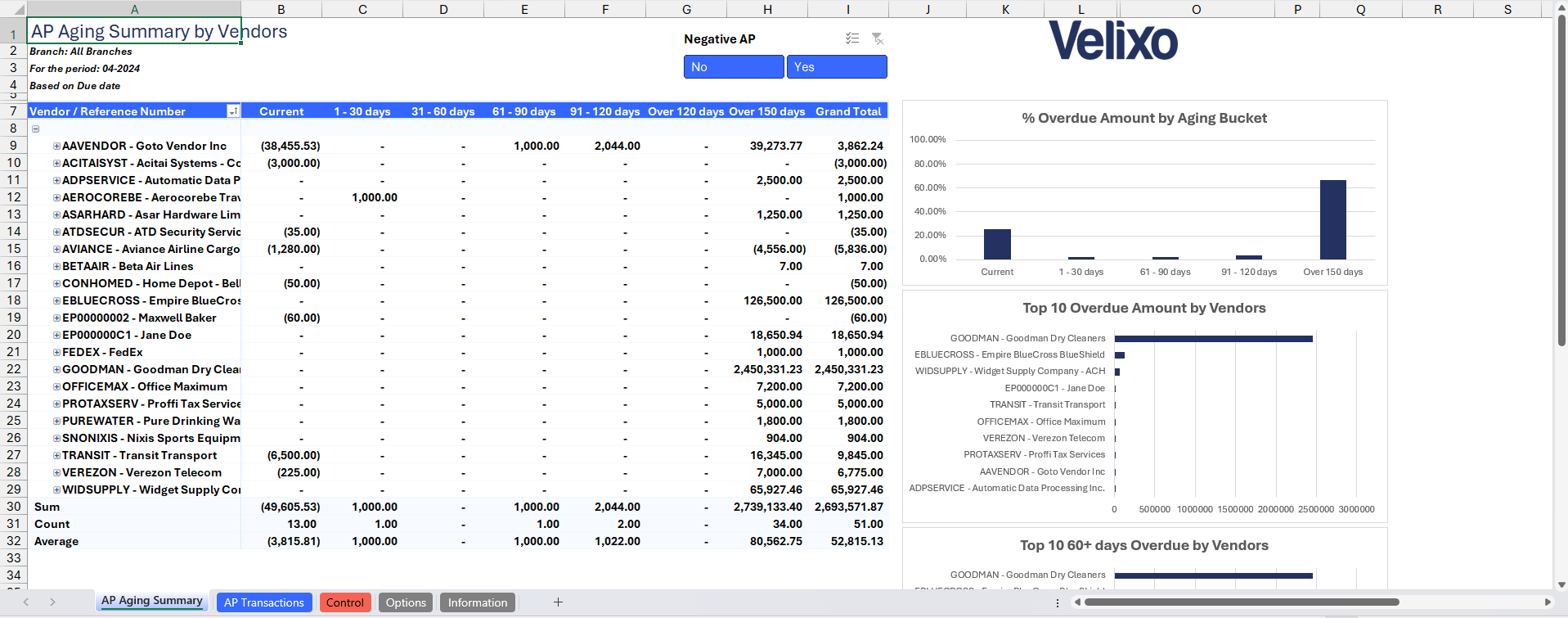Expand the AEROCOREBE vendor row

pos(56,197)
